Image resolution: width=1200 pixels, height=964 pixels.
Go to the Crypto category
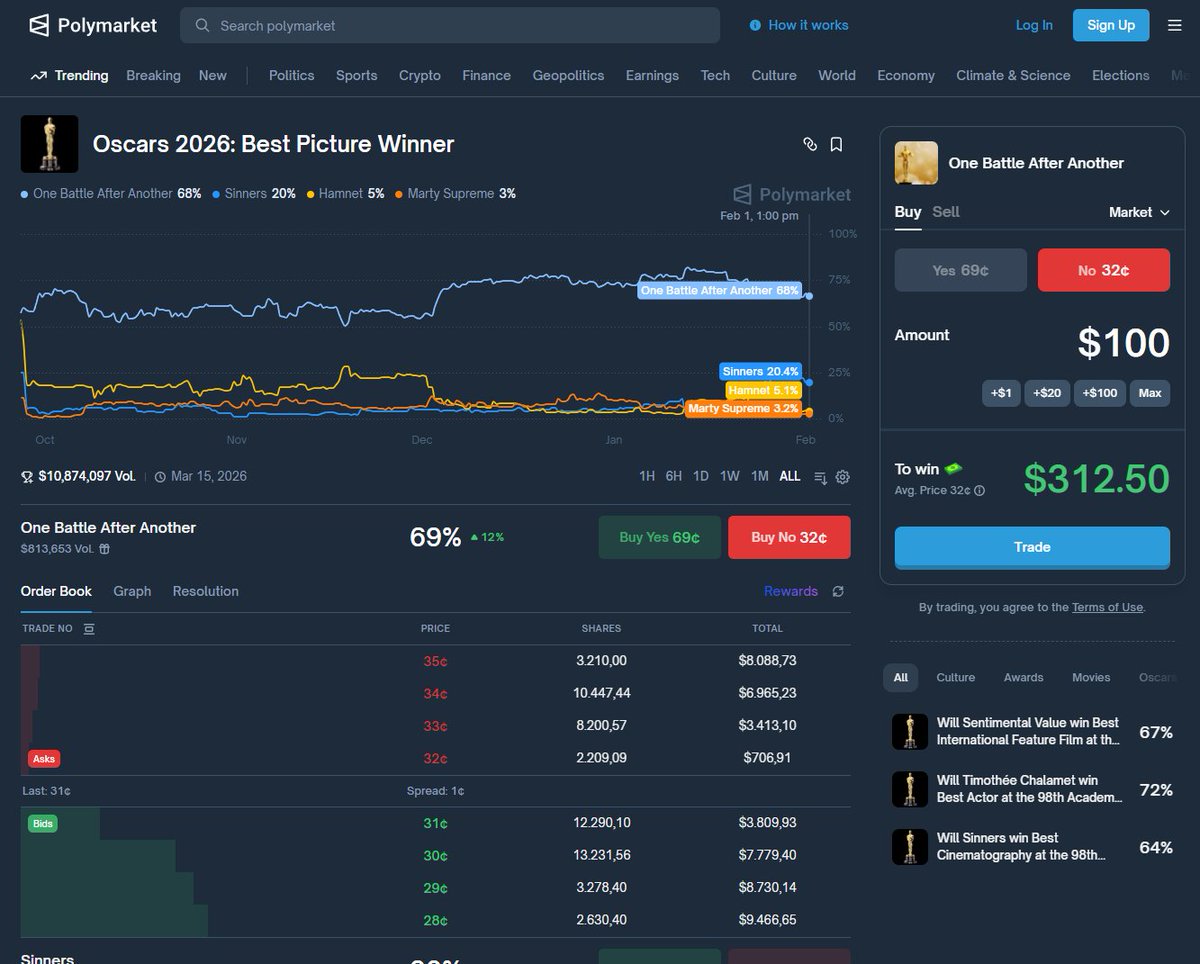click(420, 75)
